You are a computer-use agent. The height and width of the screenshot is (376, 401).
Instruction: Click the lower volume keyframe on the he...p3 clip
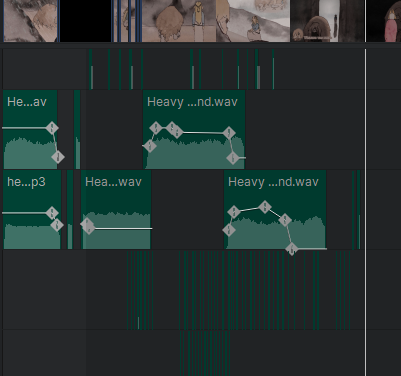57,225
